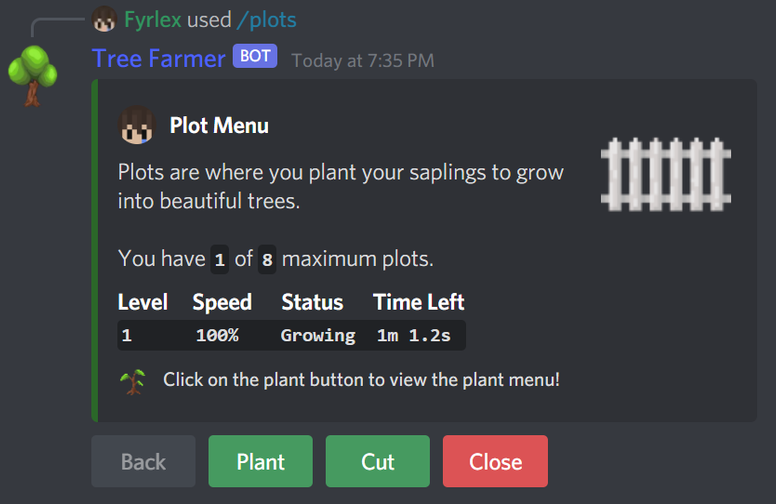Click Fyrlex's small avatar beside the command

(x=104, y=19)
